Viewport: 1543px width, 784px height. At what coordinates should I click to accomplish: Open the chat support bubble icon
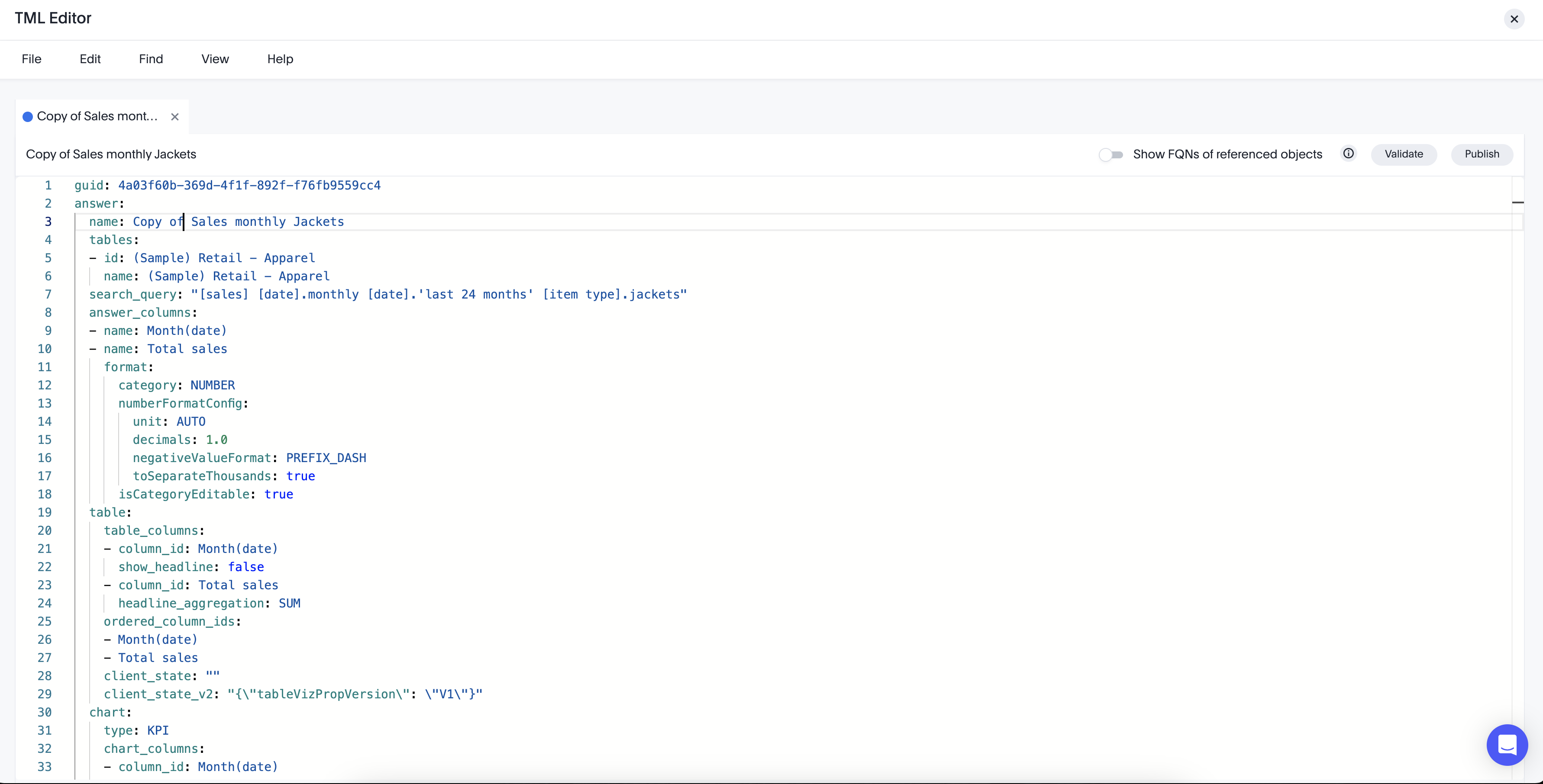point(1507,745)
